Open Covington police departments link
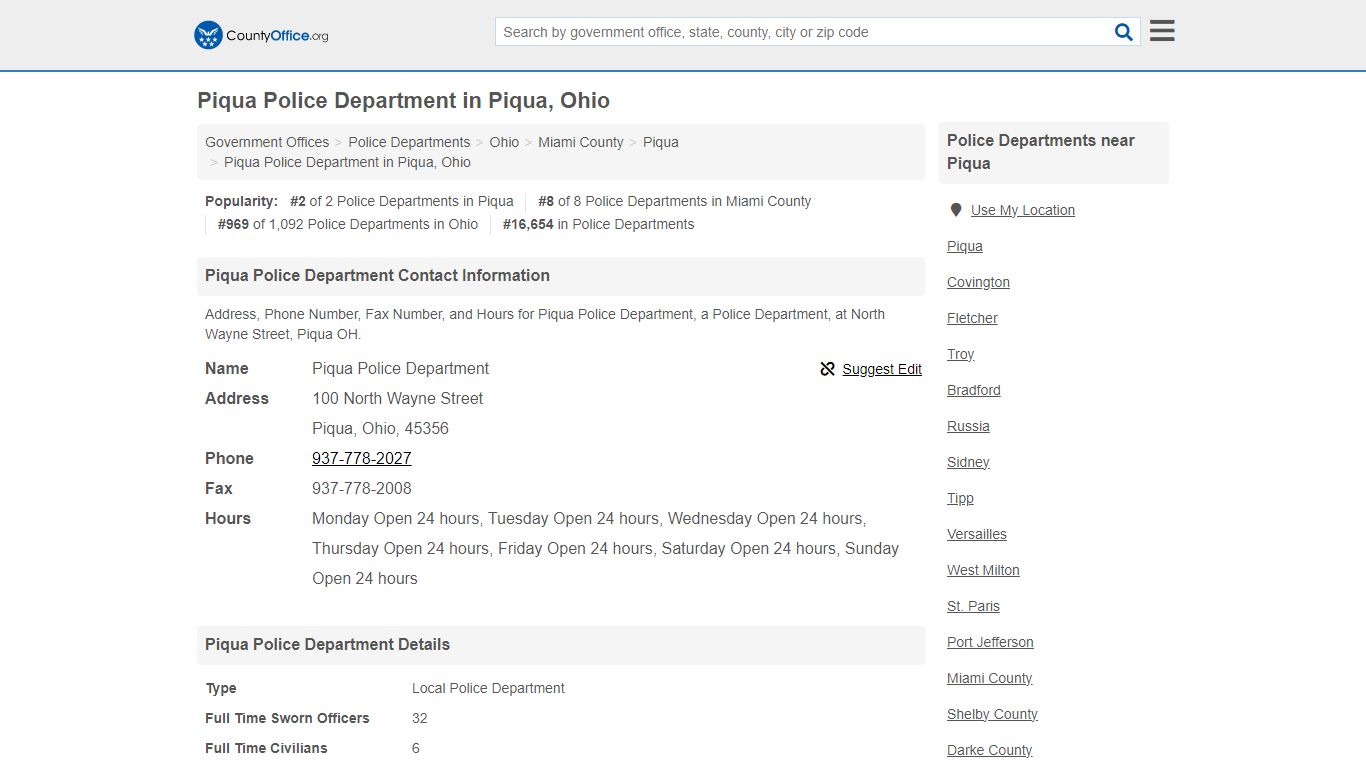This screenshot has height=768, width=1366. [x=978, y=282]
